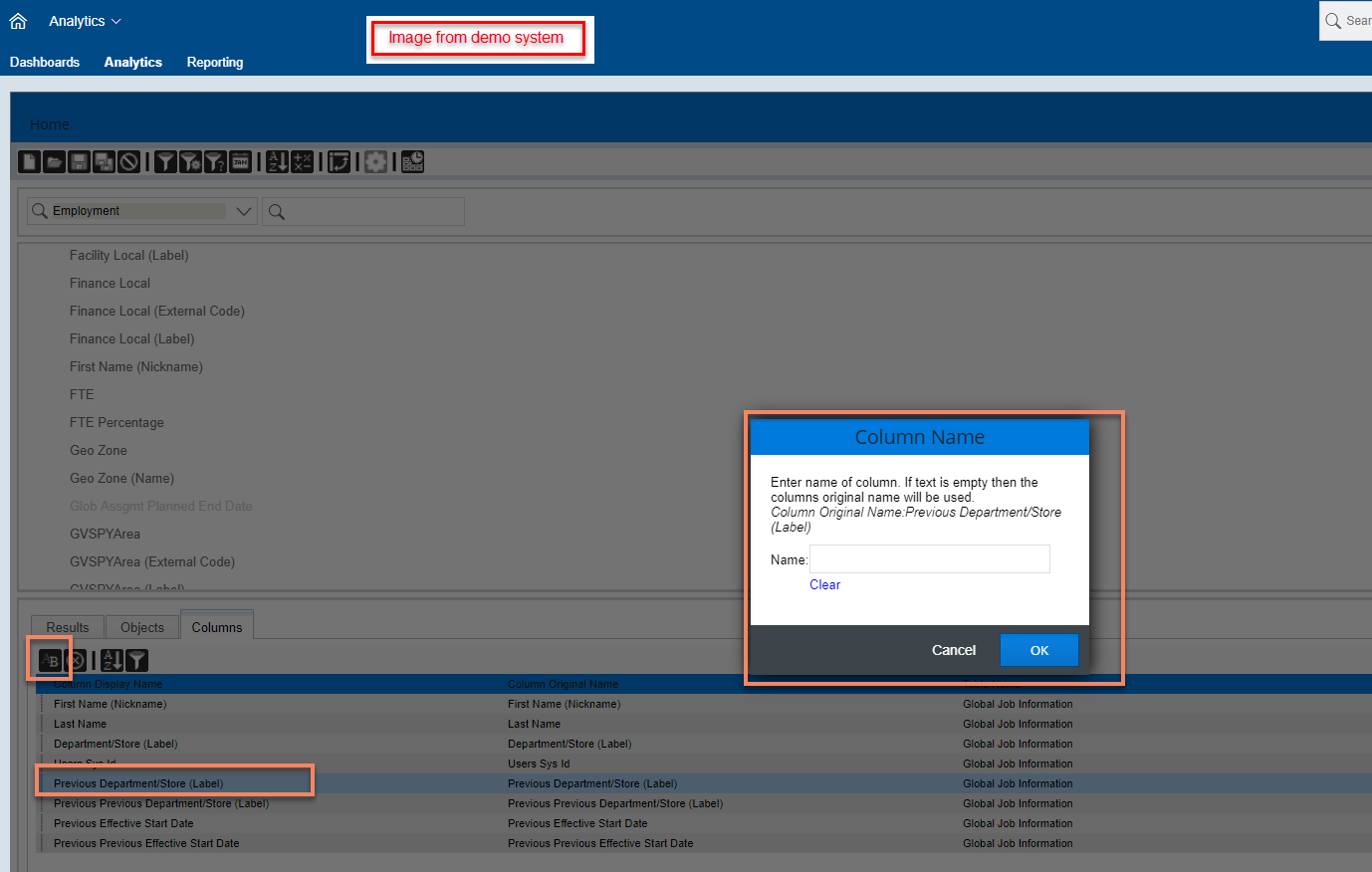
Task: Select the Columns tab
Action: point(217,626)
